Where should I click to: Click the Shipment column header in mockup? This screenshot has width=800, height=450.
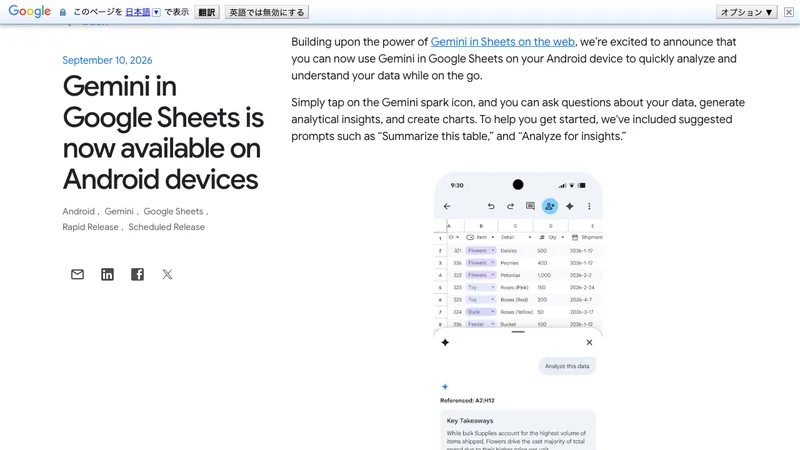[587, 237]
